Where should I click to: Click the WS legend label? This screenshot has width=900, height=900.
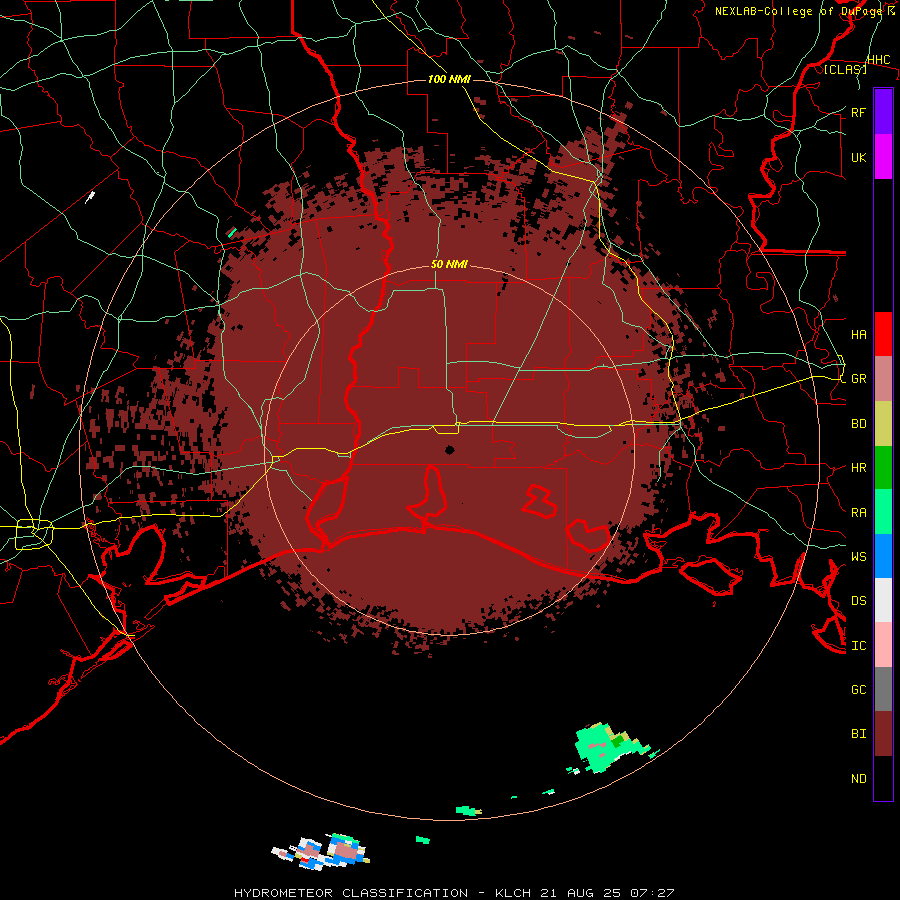coord(859,556)
